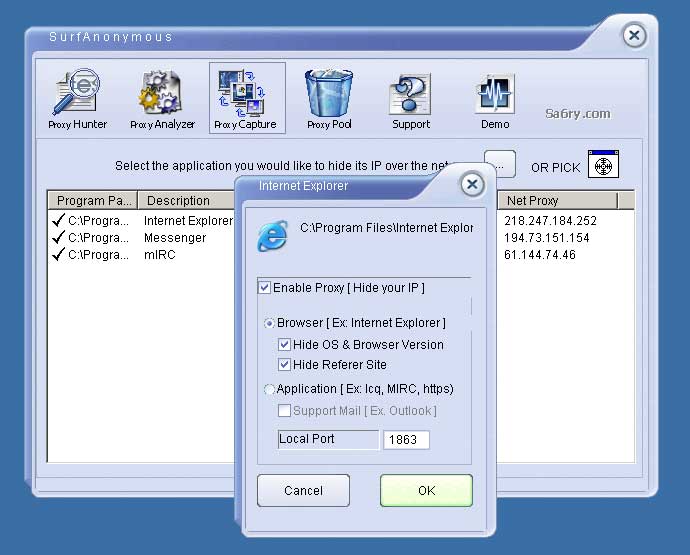
Task: Uncheck Hide OS & Browser Version
Action: point(284,345)
